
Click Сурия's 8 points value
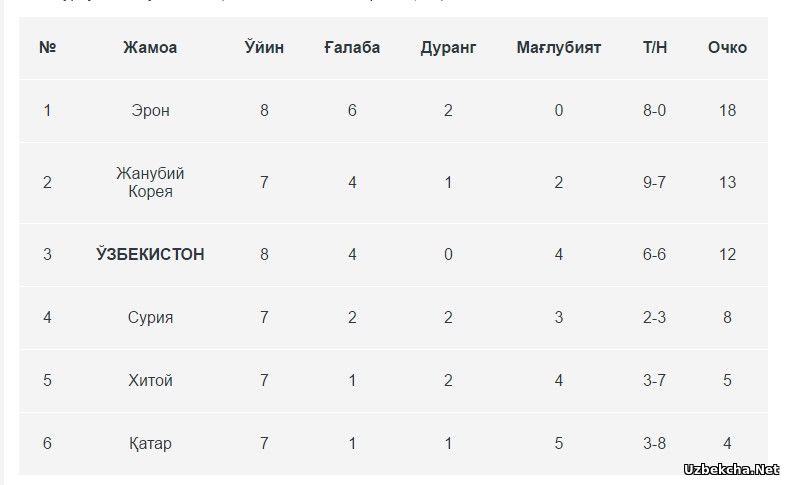click(727, 317)
